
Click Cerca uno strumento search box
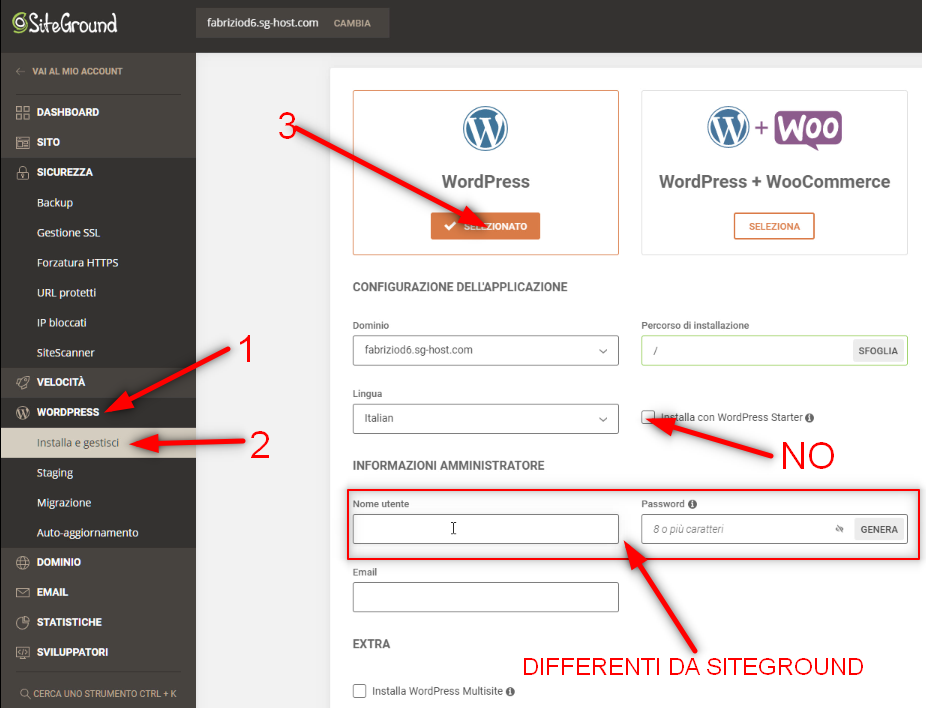point(98,694)
